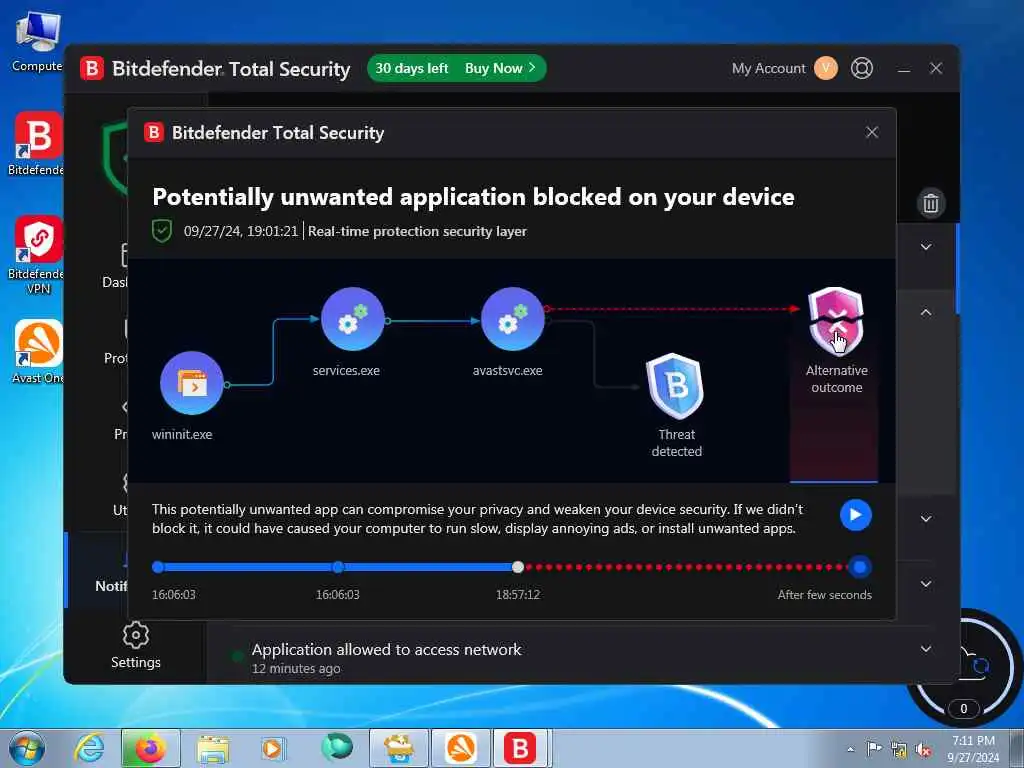Click the Bitdefender logo in main window title
Viewport: 1024px width, 768px height.
click(x=92, y=69)
